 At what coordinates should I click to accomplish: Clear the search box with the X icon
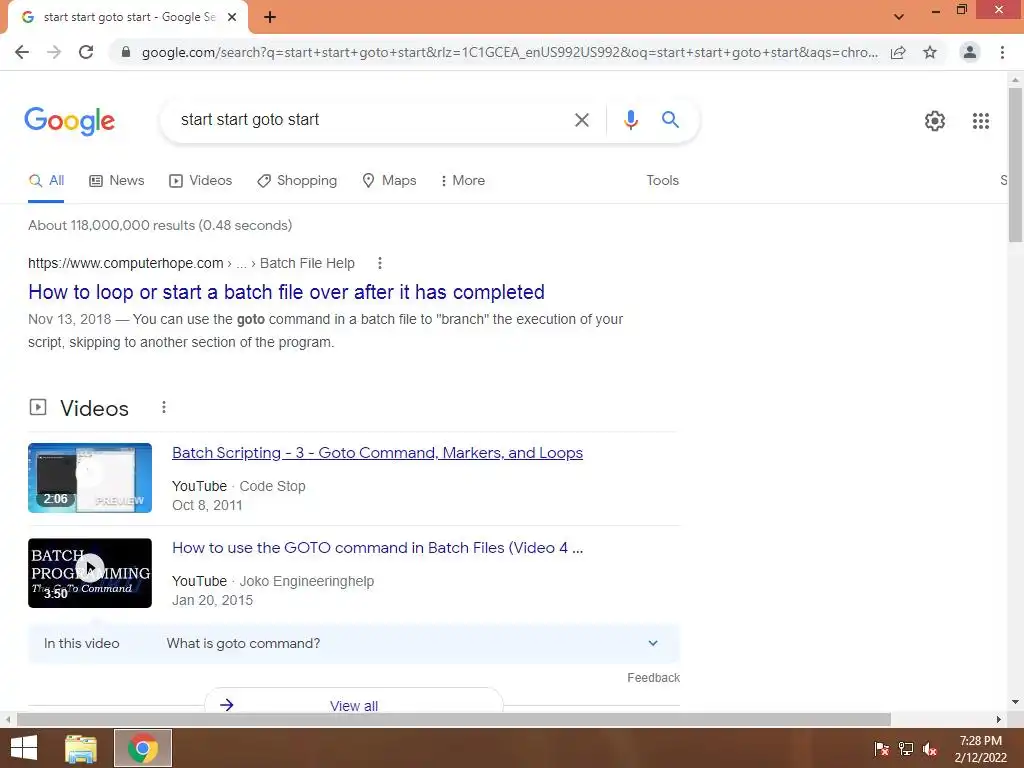click(582, 120)
